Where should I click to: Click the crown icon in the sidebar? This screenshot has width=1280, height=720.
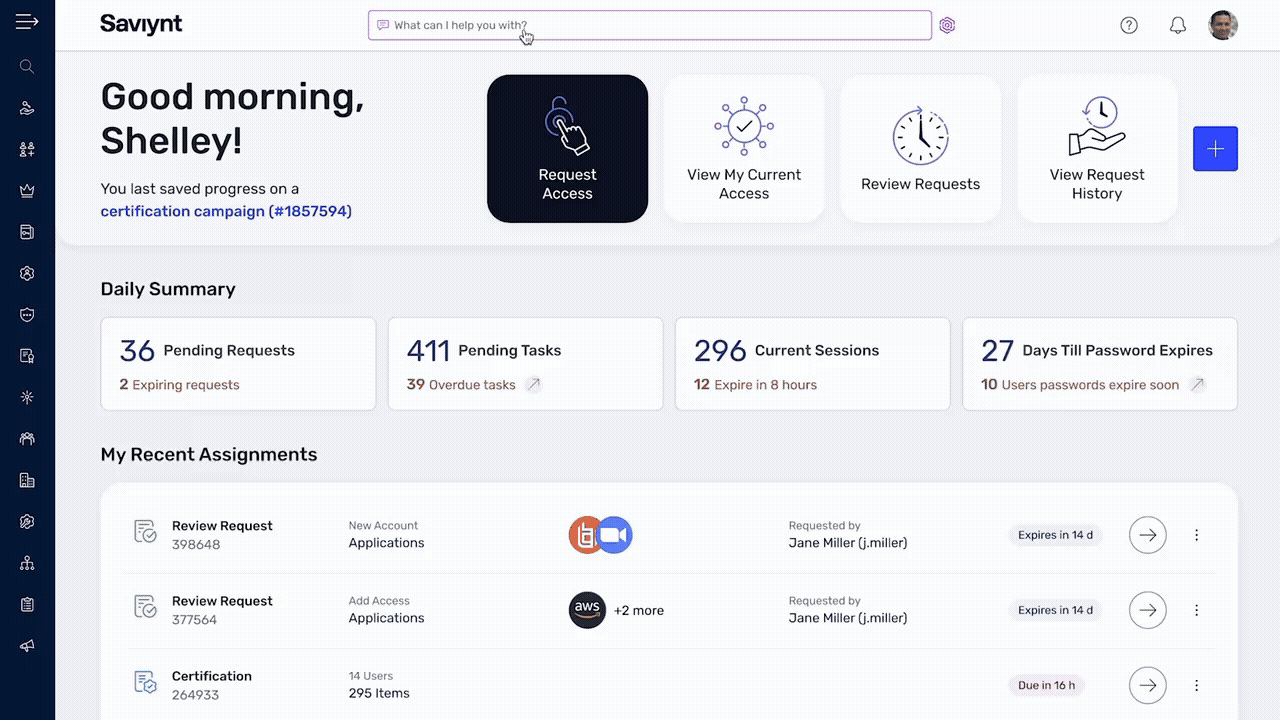(26, 189)
